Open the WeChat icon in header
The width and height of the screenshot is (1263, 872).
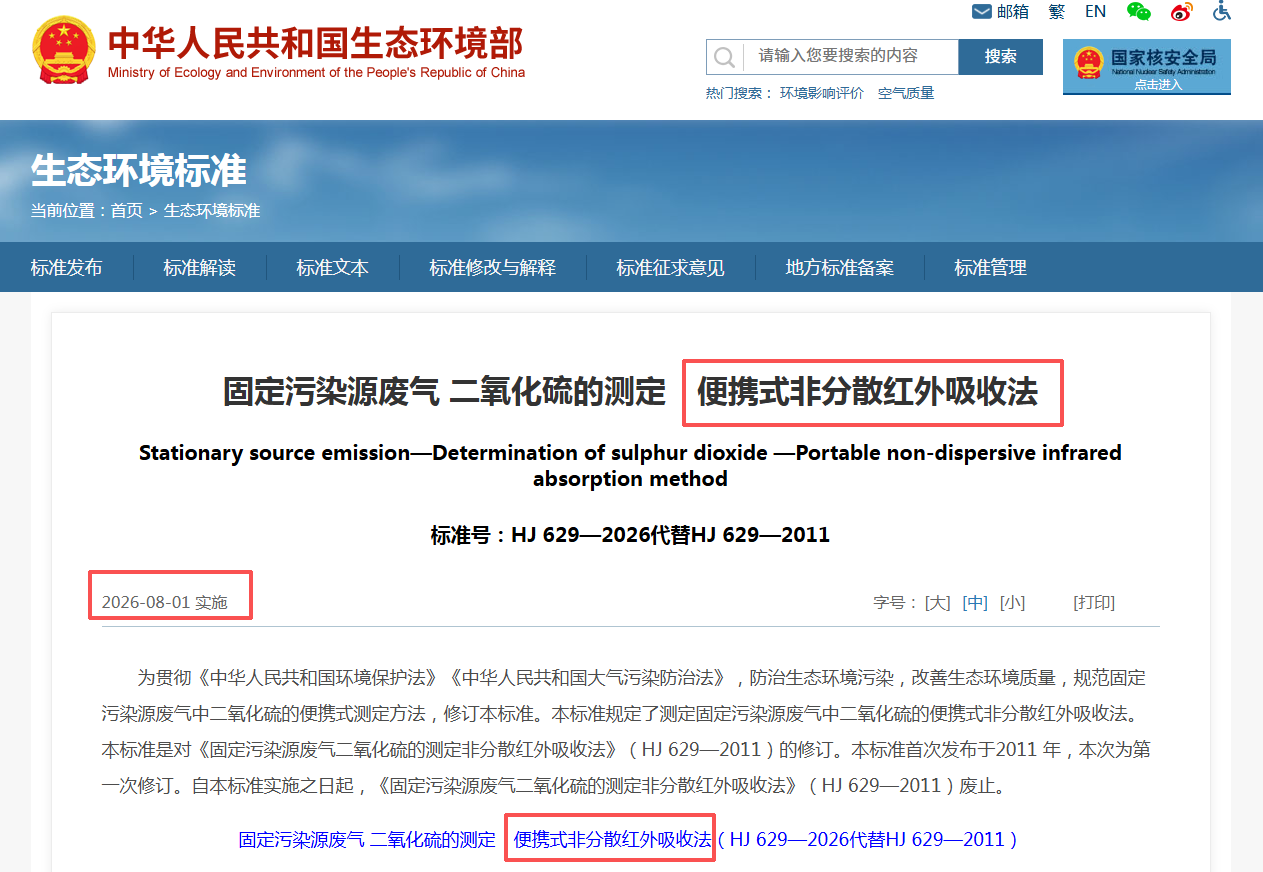tap(1139, 11)
